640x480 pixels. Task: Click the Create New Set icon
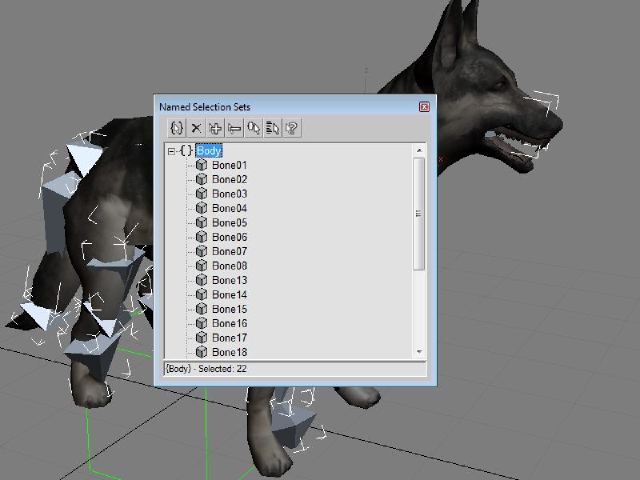(x=176, y=128)
